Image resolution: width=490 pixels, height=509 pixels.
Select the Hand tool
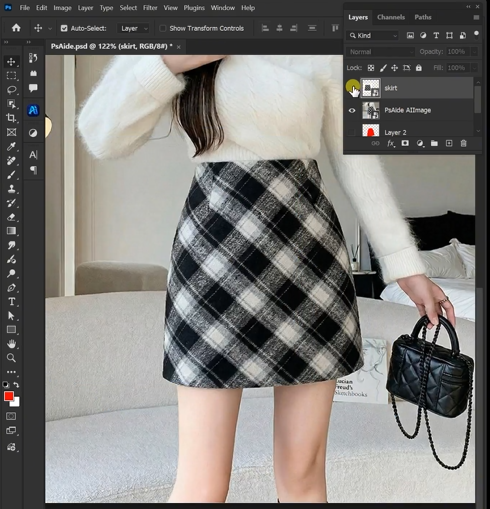(11, 344)
